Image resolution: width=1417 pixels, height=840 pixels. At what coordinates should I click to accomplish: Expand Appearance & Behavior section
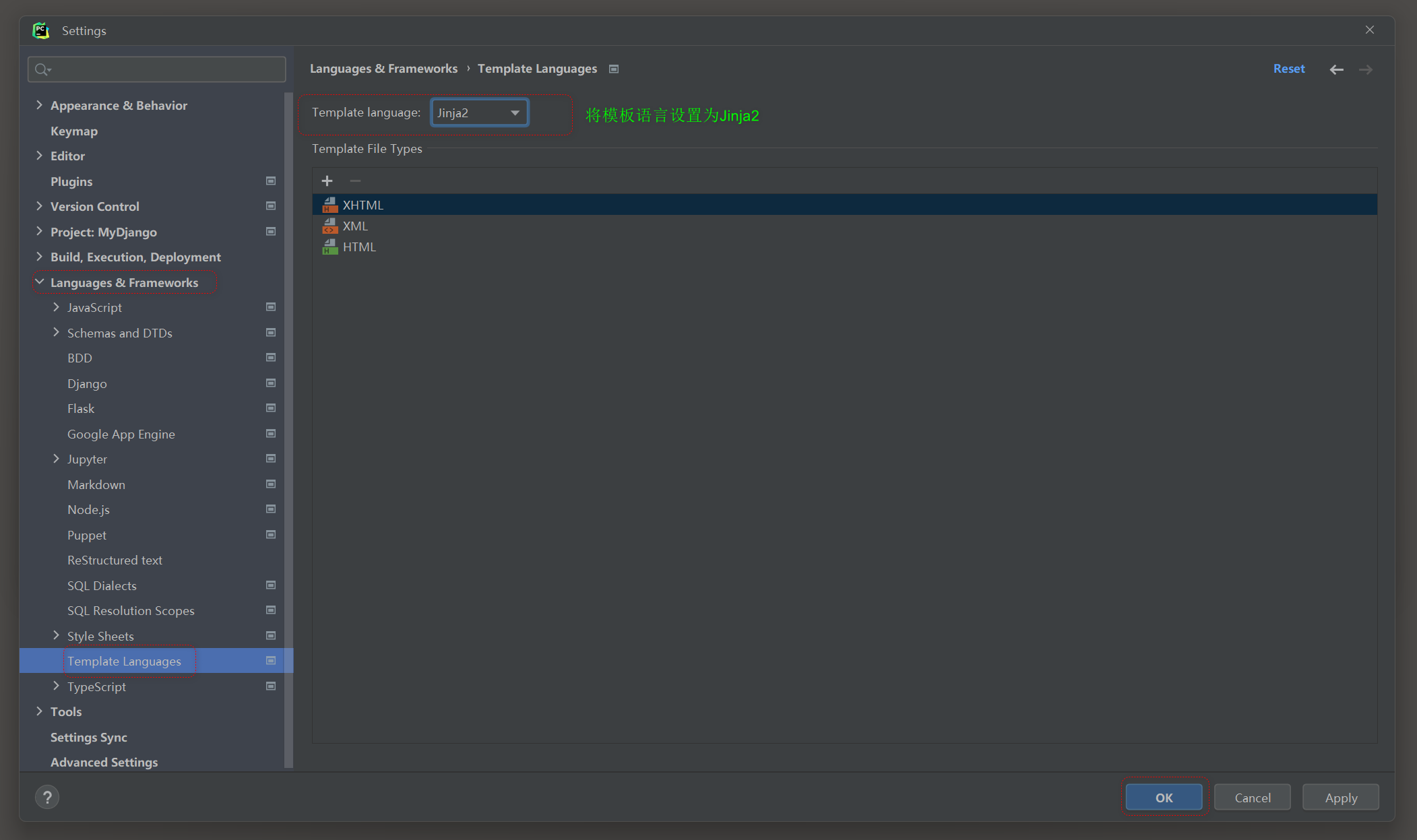click(x=39, y=105)
